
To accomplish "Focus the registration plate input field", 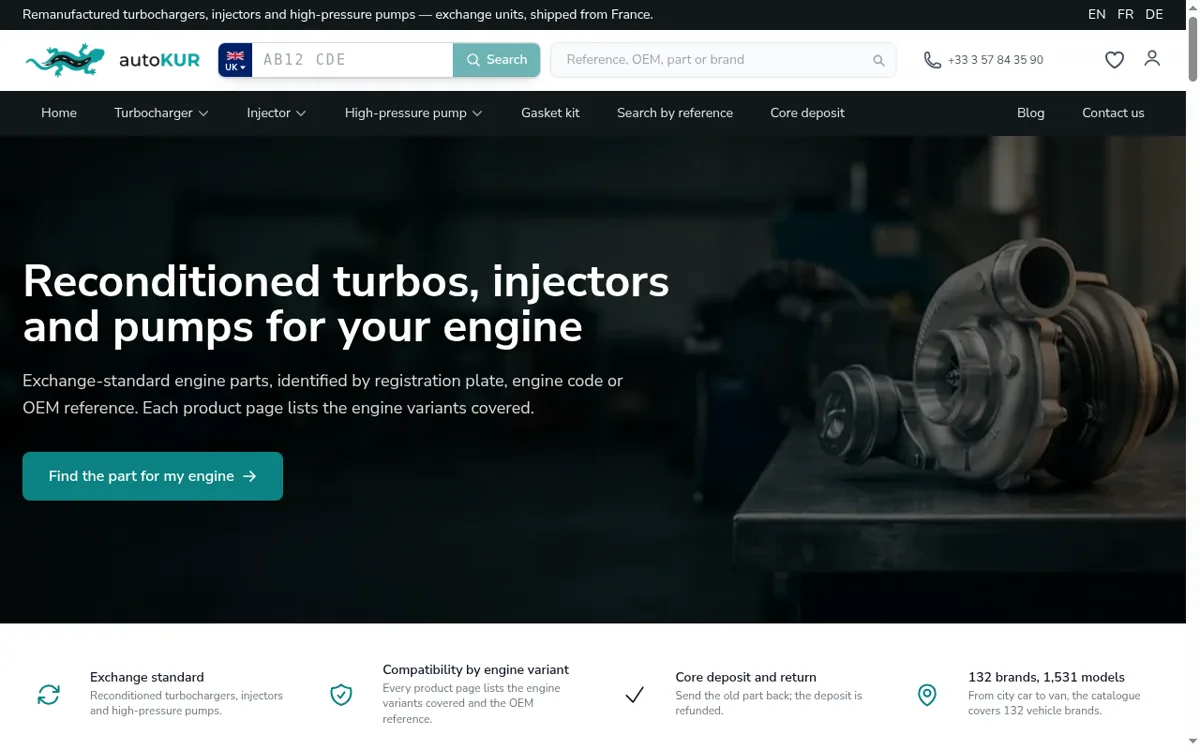I will click(x=352, y=60).
